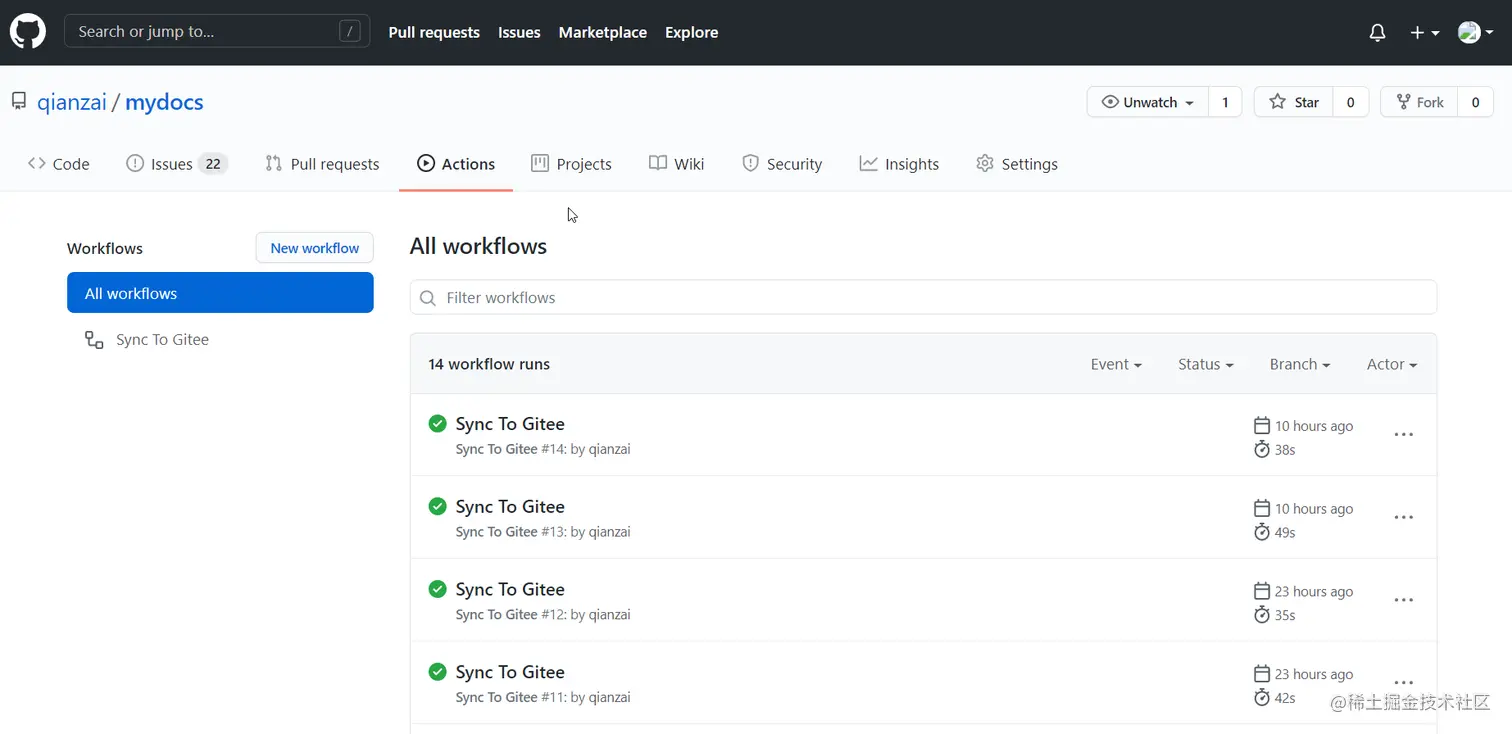Open Issues in top navigation

tap(519, 32)
